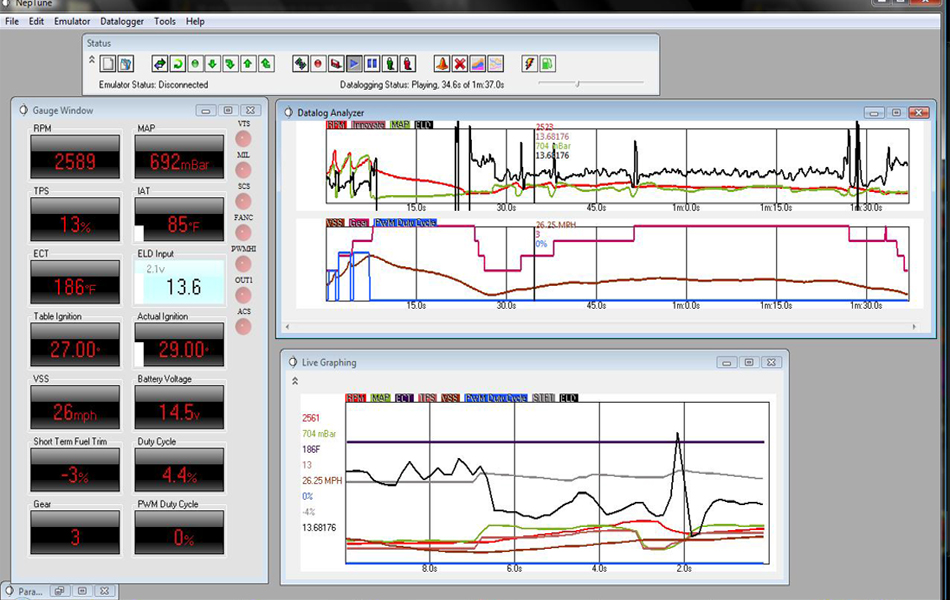Viewport: 950px width, 600px height.
Task: Click the red figure icon in Status toolbar
Action: (408, 64)
